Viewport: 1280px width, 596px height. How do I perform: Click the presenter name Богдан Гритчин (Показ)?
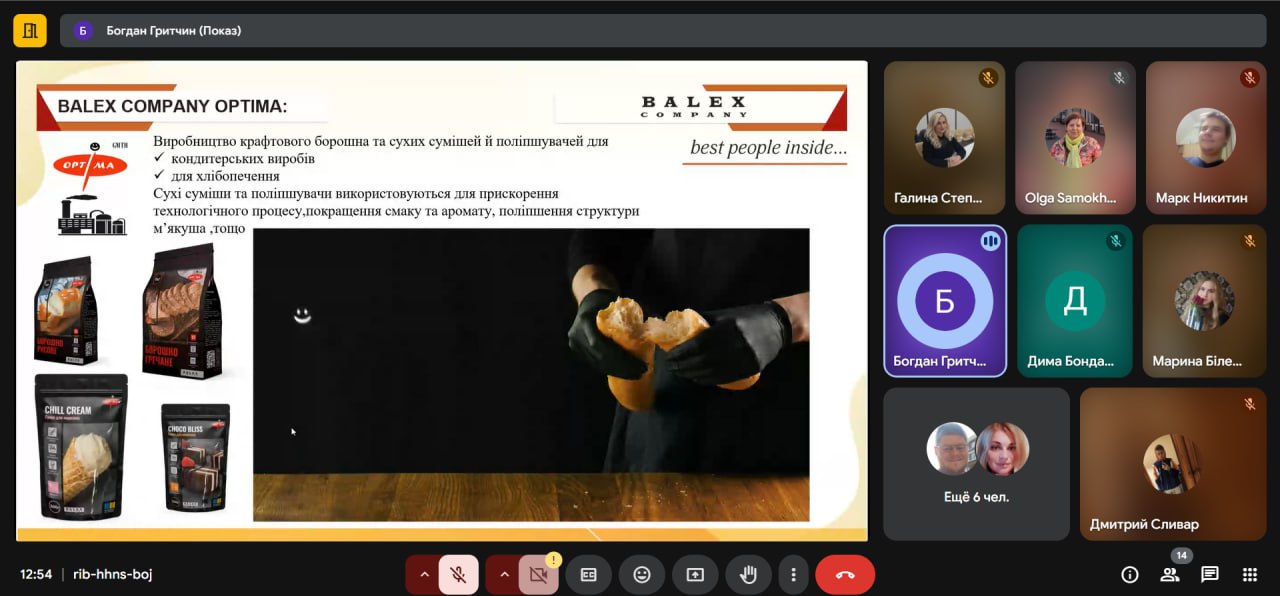[174, 31]
